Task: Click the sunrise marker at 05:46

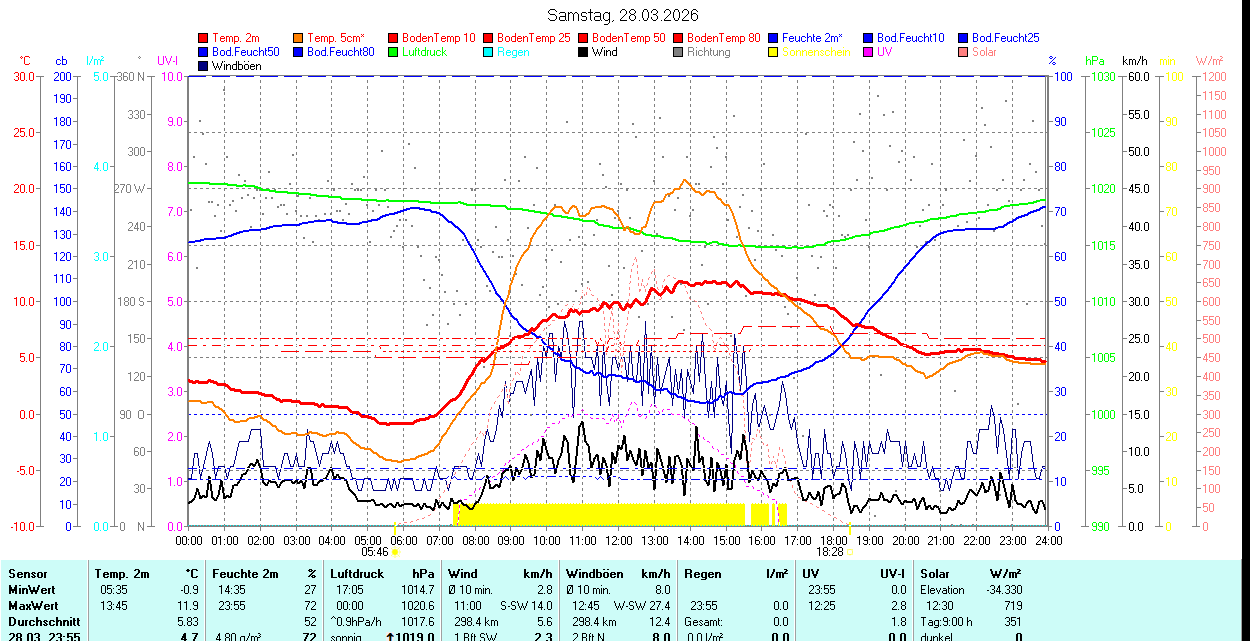Action: (395, 551)
